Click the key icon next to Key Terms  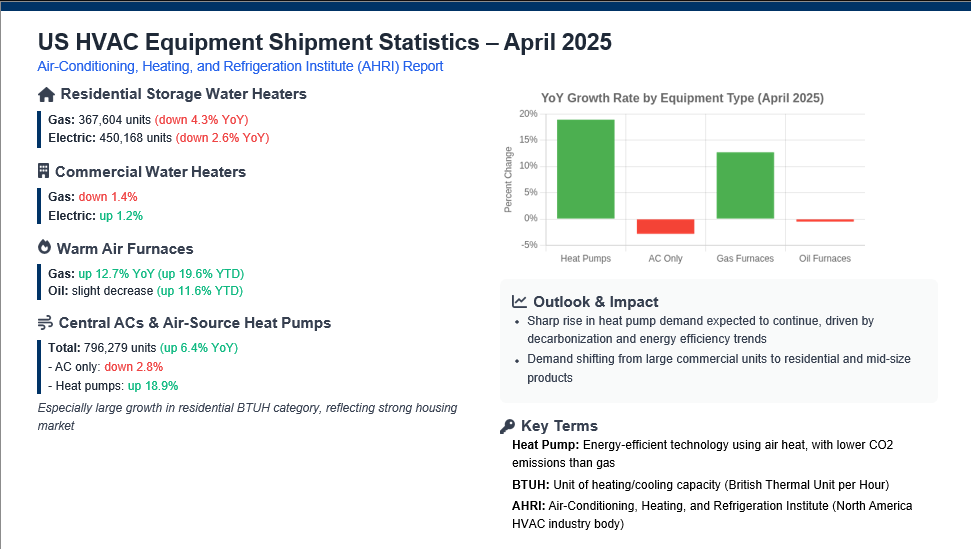pos(507,426)
